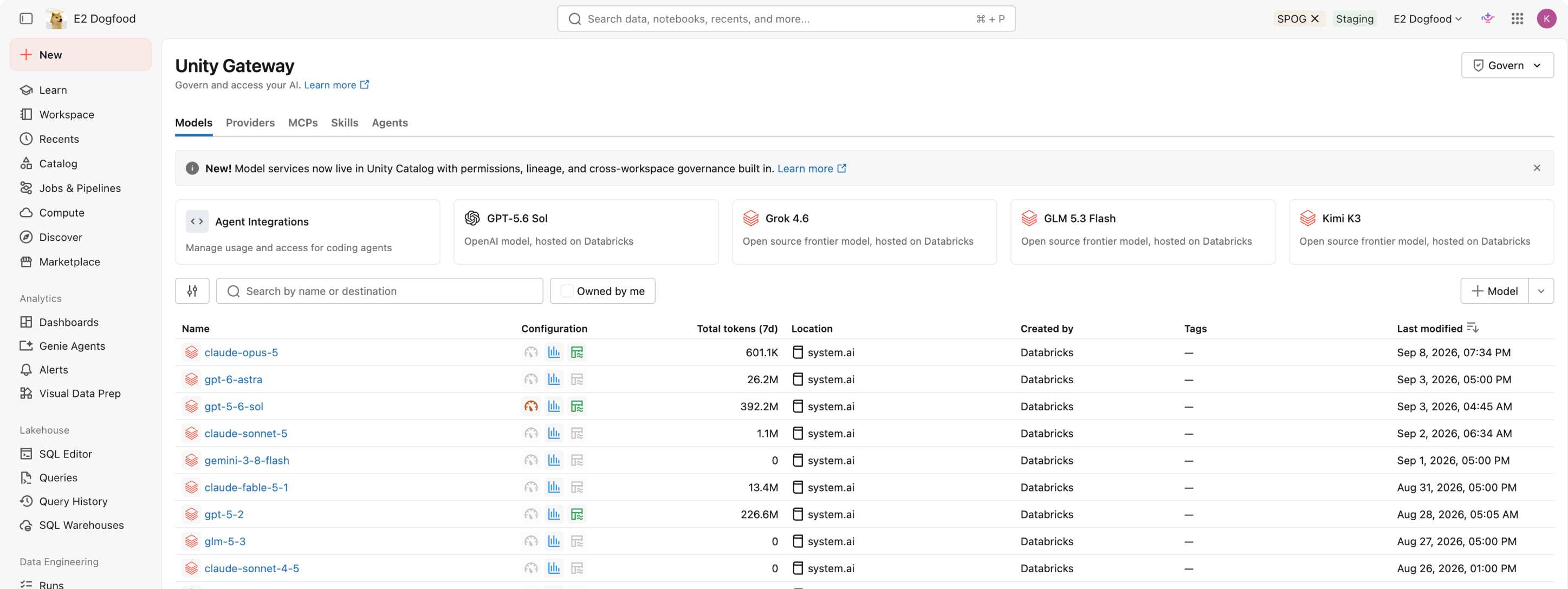Screen dimensions: 1568x589
Task: Focus the global search data field
Action: pyautogui.click(x=786, y=19)
